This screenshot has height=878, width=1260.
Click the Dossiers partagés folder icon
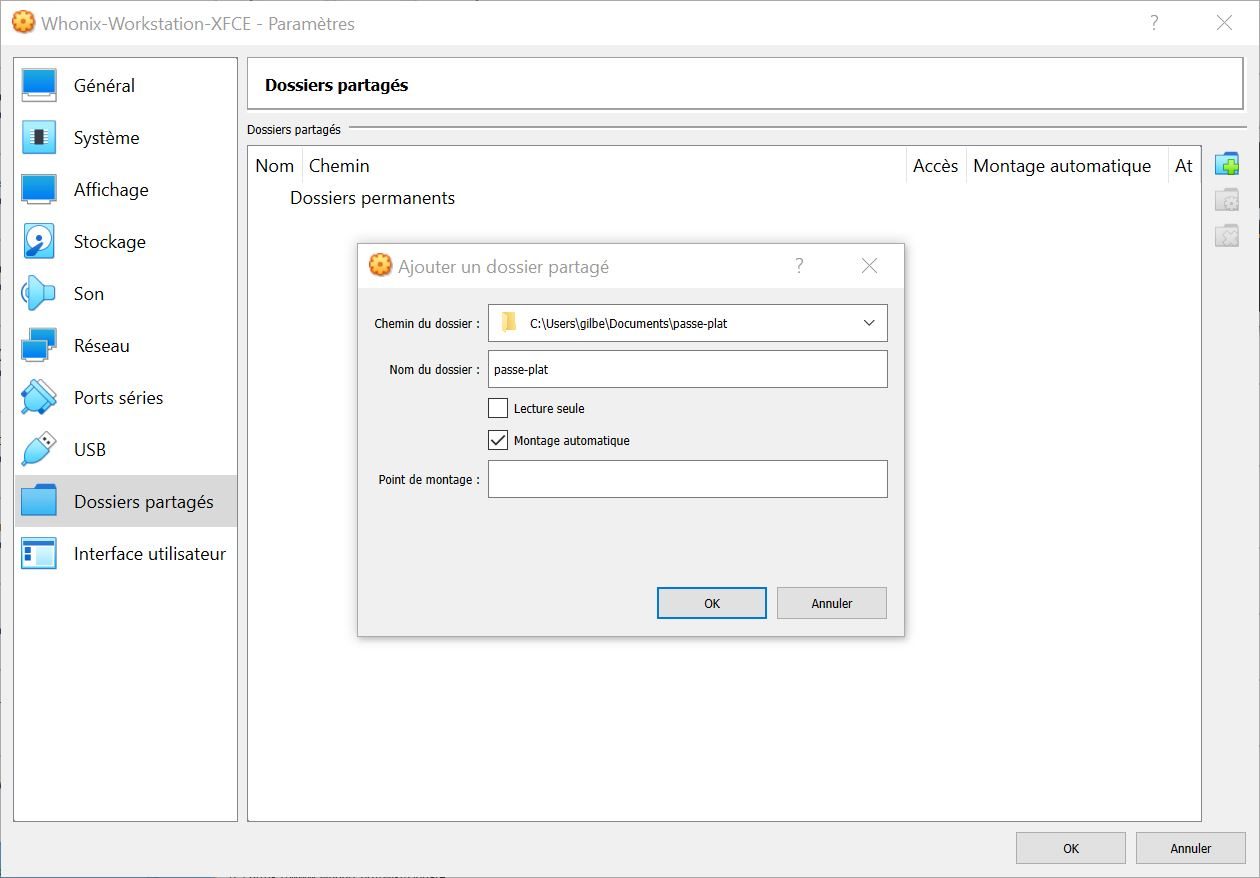(39, 502)
